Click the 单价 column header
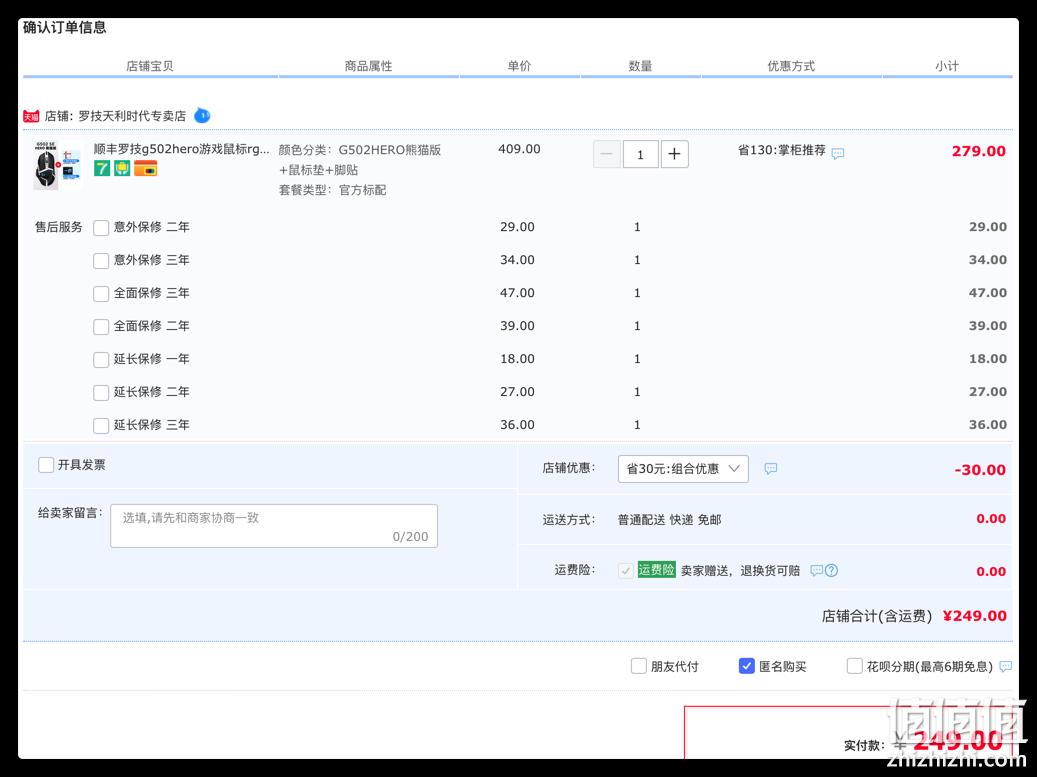This screenshot has width=1037, height=777. 519,66
